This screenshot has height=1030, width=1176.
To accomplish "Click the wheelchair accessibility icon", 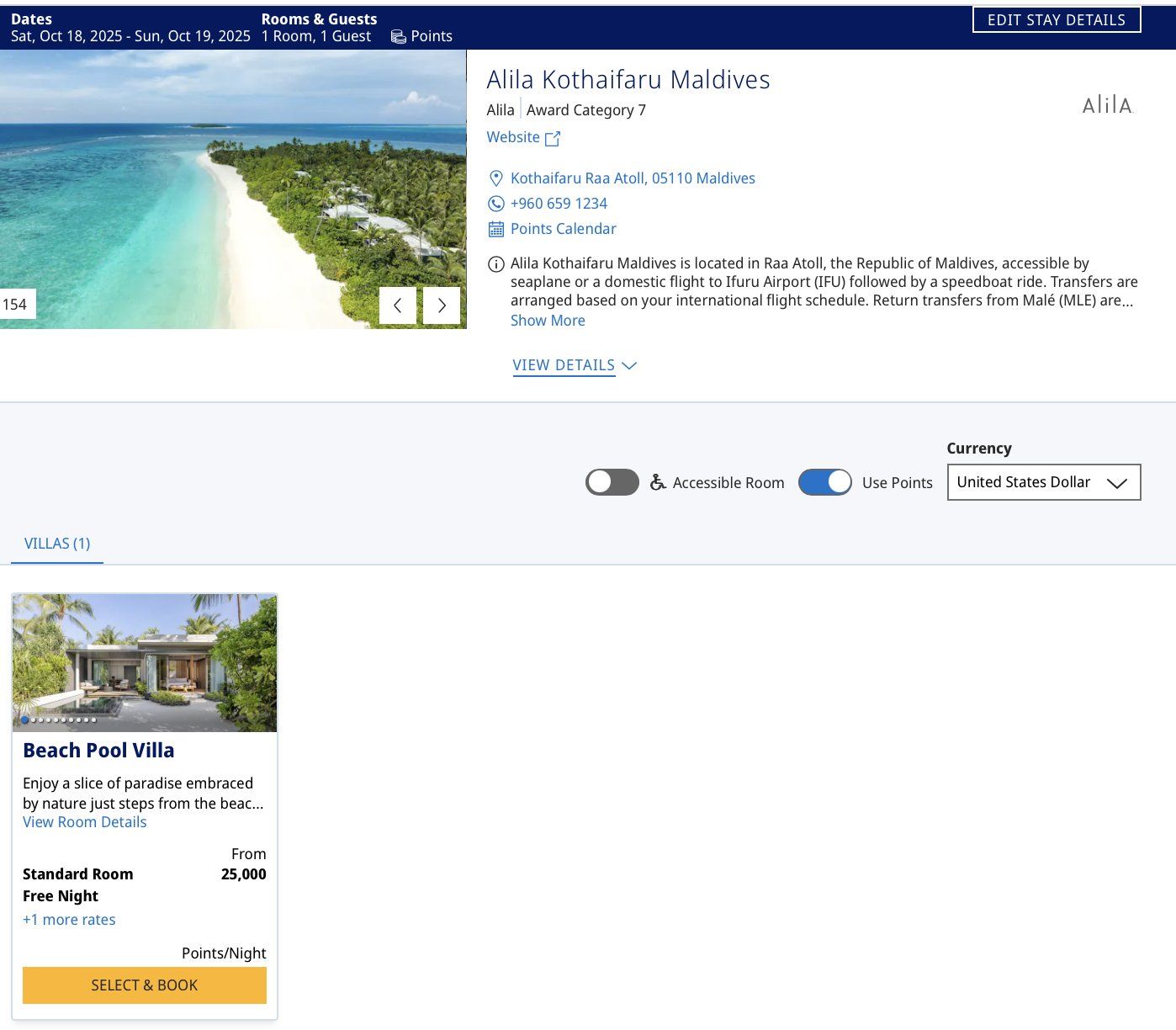I will tap(658, 482).
